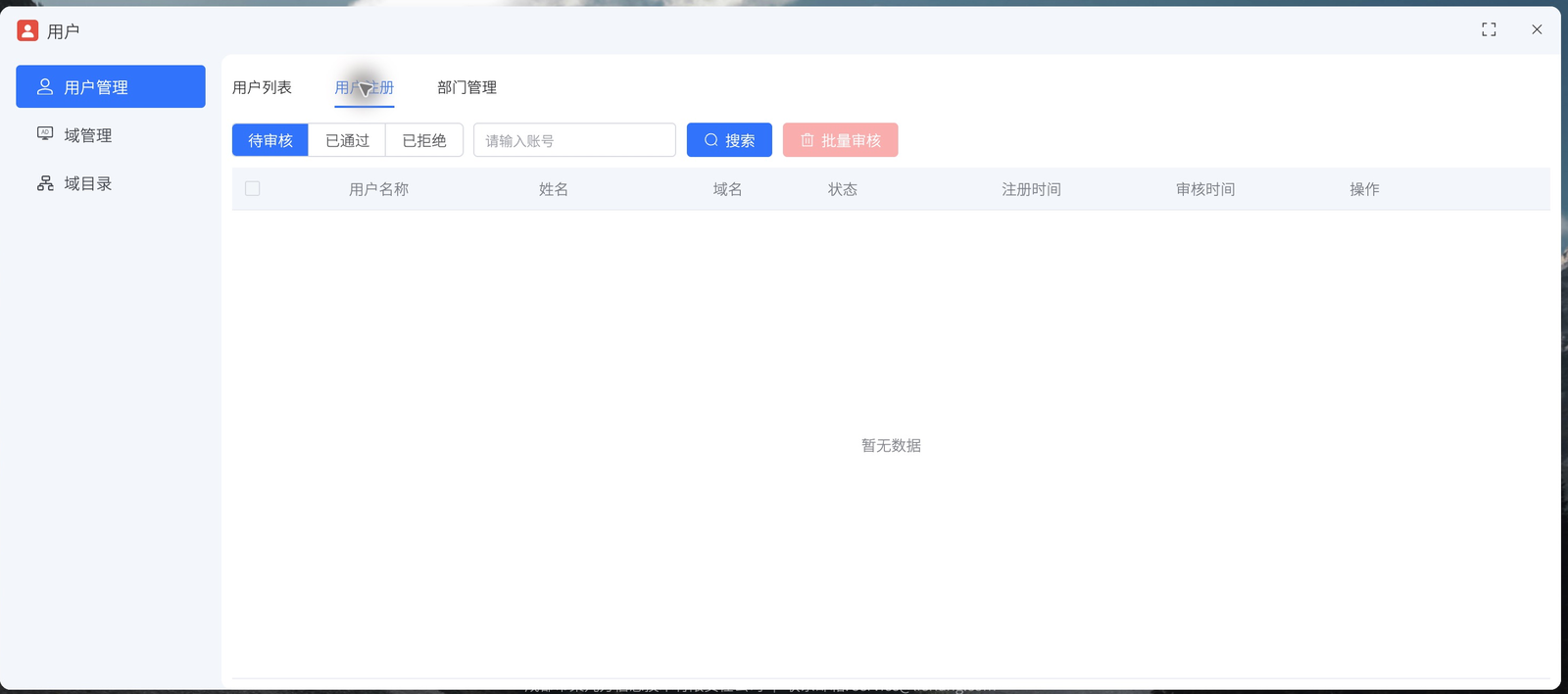Click the 批量审核 button

click(841, 140)
